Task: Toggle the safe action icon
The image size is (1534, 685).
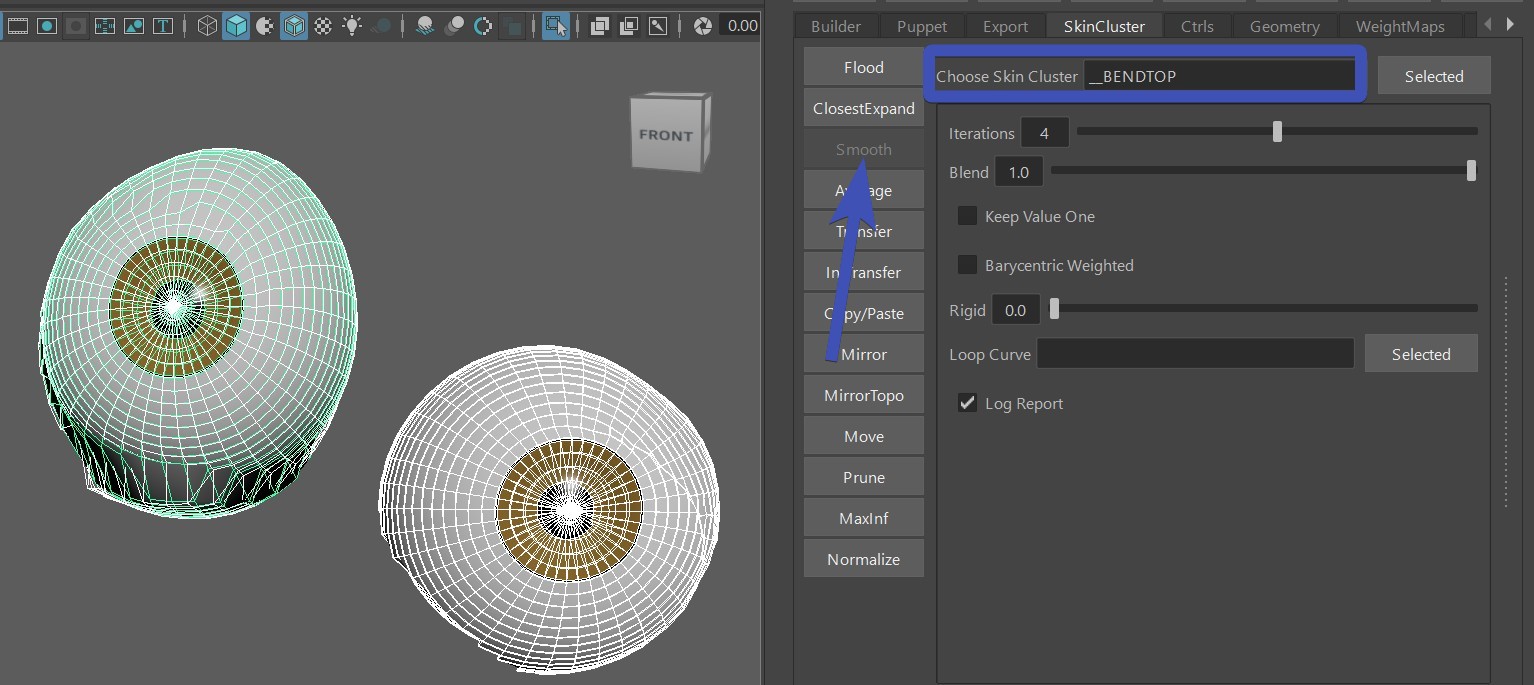Action: pyautogui.click(x=133, y=26)
